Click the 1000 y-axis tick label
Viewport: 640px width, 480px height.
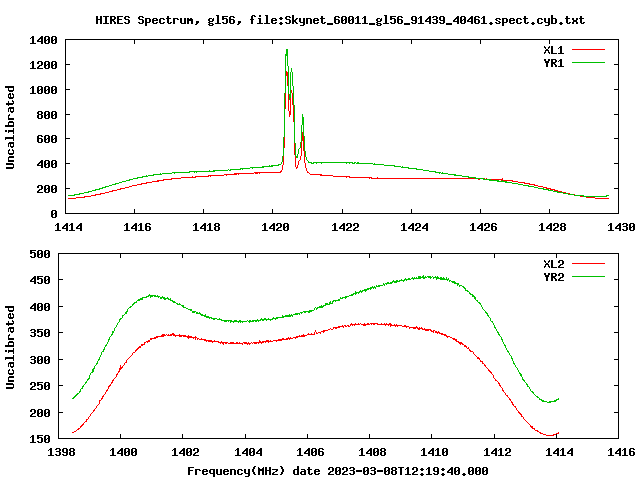point(43,90)
